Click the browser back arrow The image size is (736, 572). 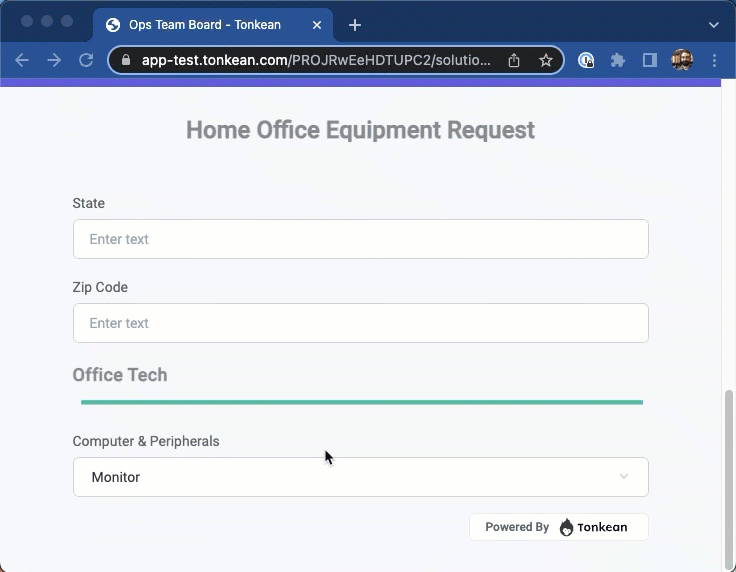(x=22, y=60)
